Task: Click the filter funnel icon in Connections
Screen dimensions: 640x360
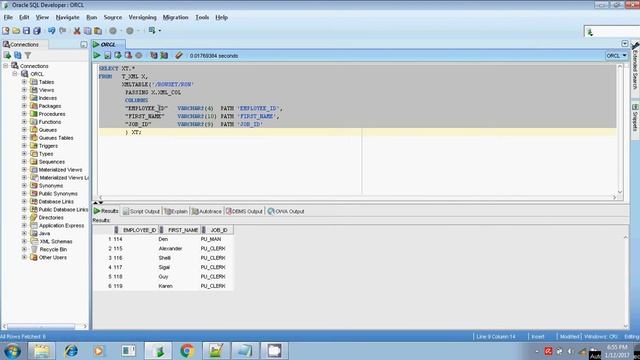Action: pos(28,55)
